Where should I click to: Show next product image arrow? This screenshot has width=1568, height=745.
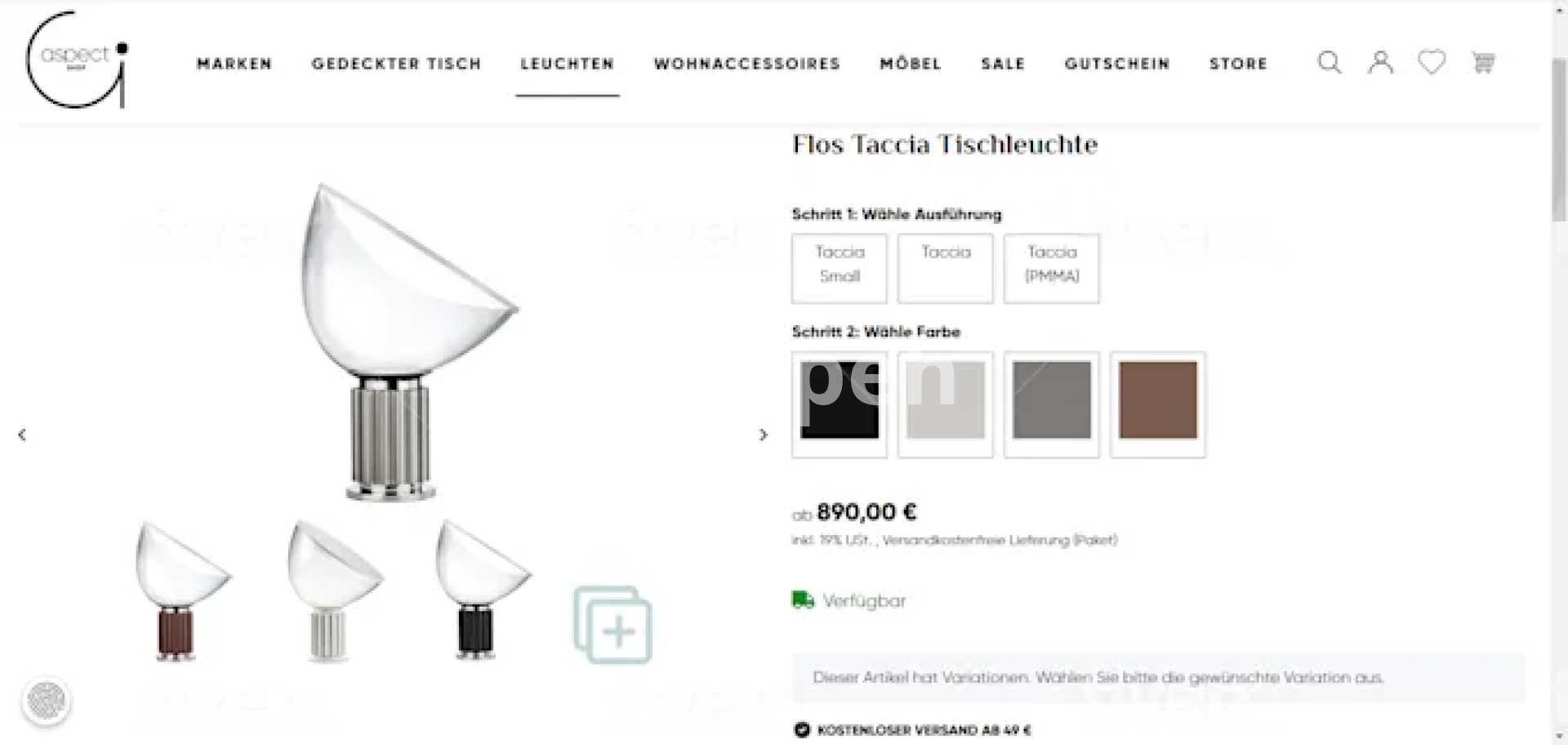click(763, 435)
